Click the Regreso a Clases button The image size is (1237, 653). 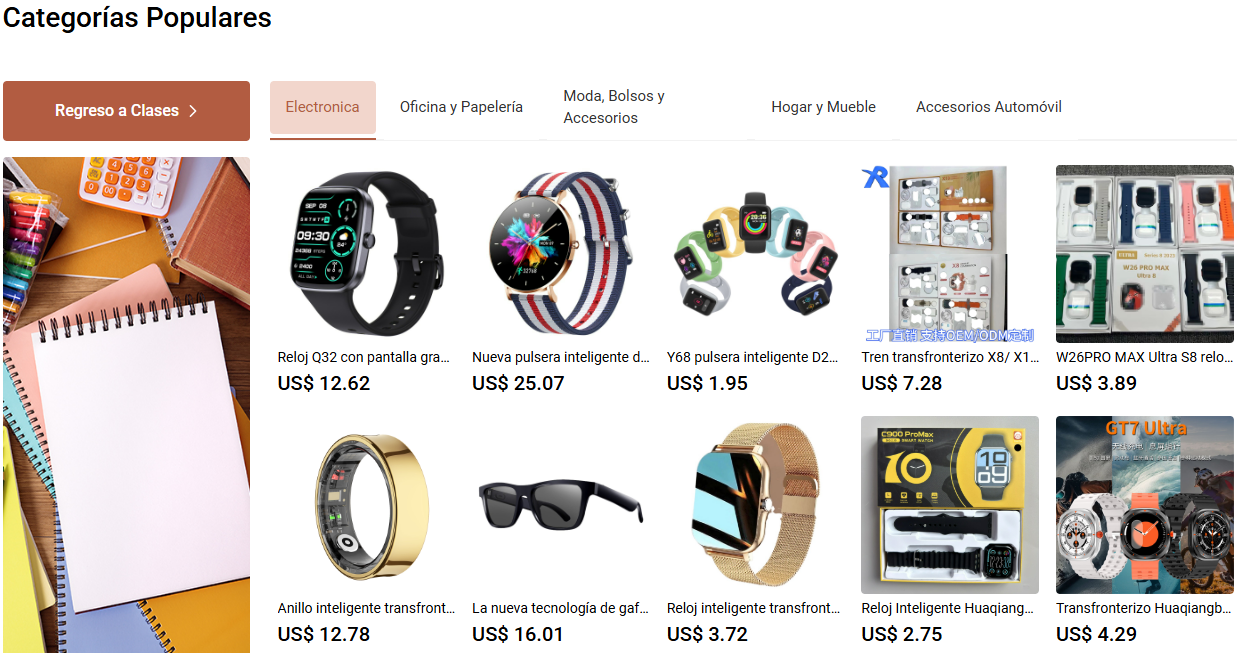tap(126, 111)
